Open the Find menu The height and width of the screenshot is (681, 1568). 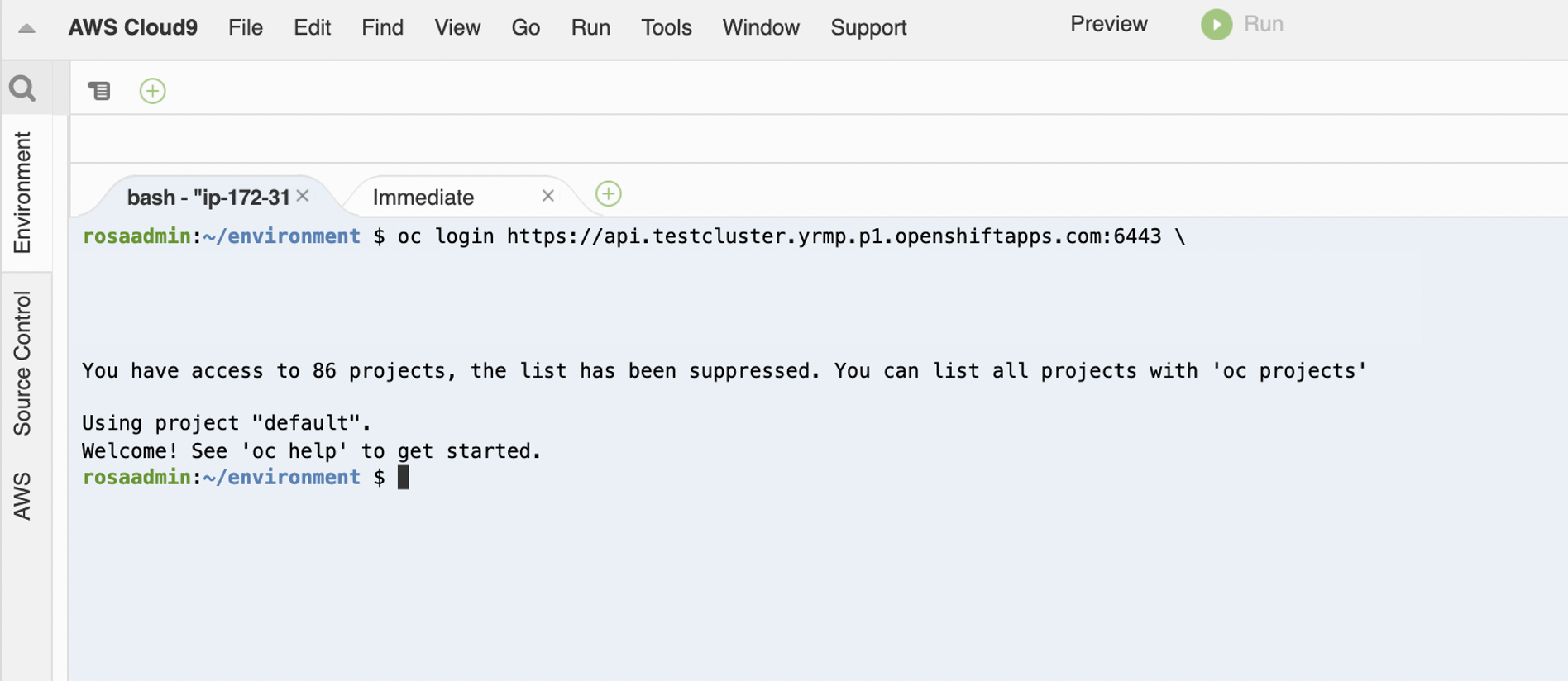(382, 27)
